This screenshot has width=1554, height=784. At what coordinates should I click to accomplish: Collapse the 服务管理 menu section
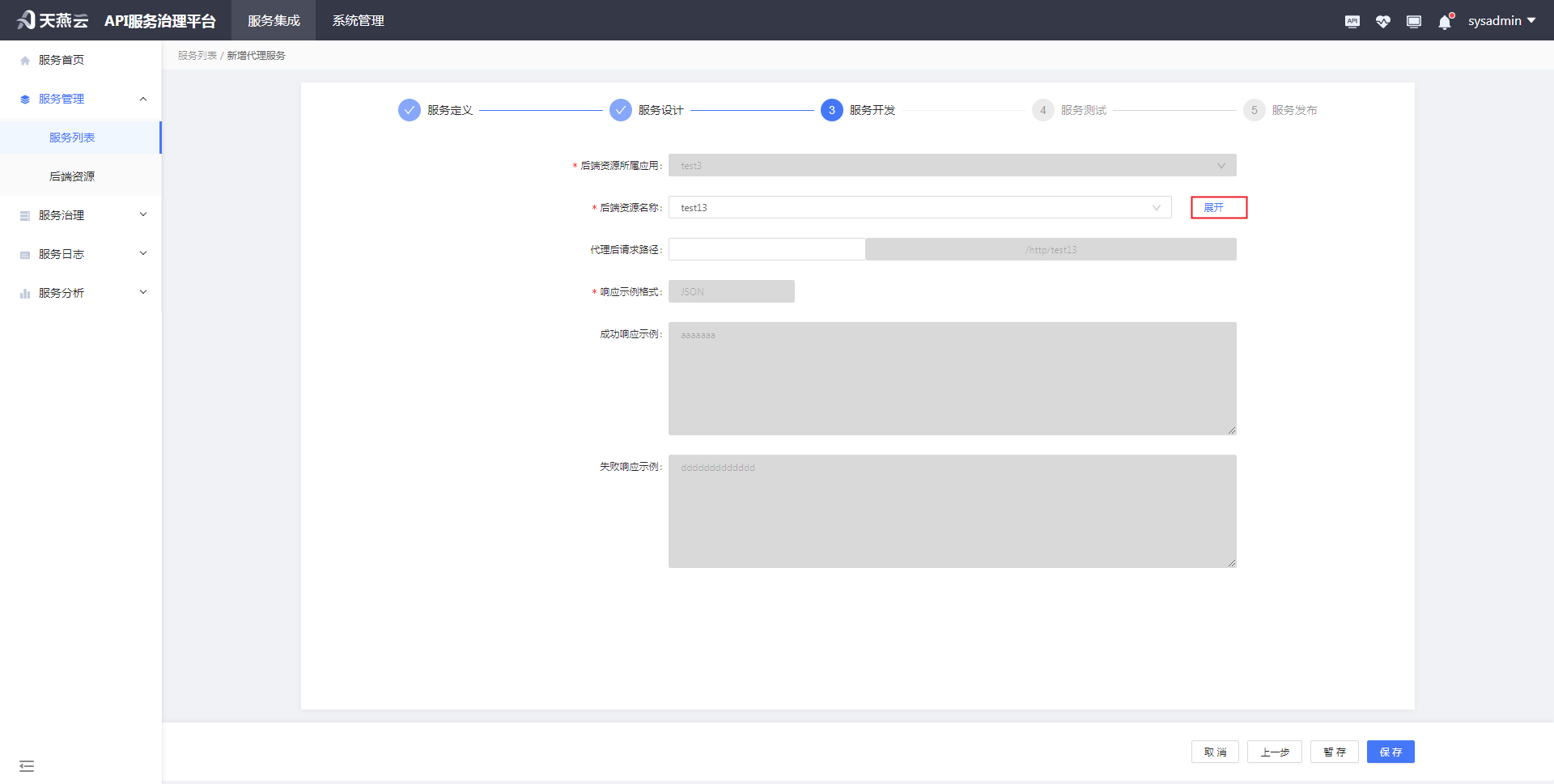pyautogui.click(x=143, y=98)
